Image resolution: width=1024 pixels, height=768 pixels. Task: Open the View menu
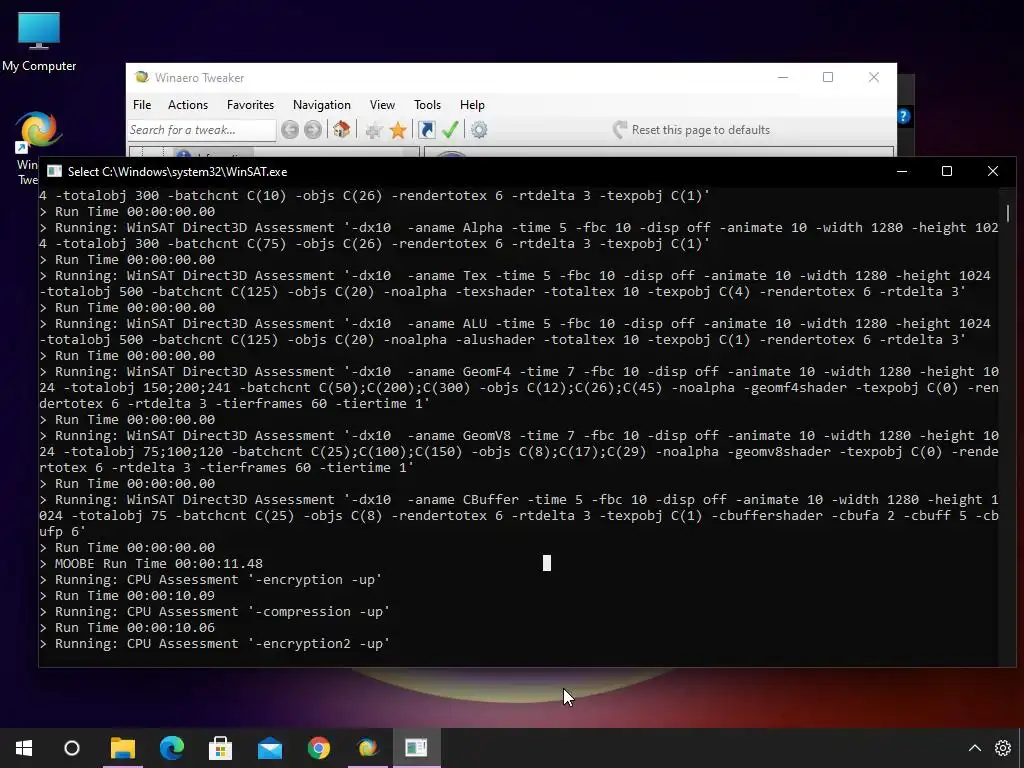pos(382,104)
